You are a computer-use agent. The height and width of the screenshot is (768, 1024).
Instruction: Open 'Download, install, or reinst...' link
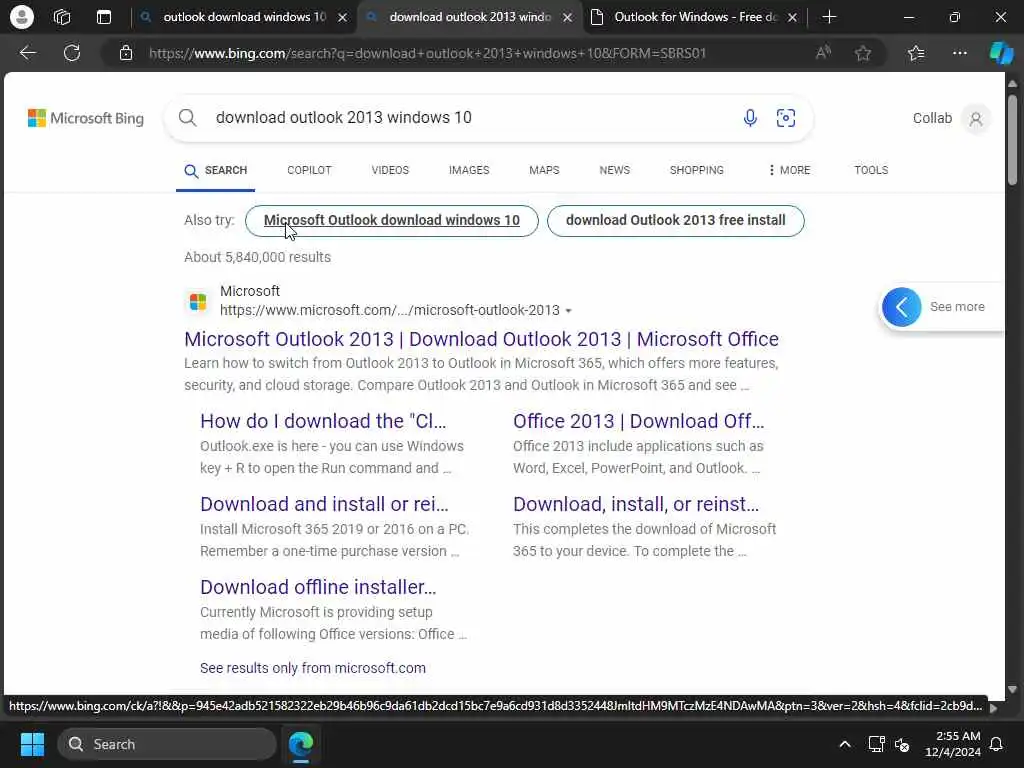636,504
